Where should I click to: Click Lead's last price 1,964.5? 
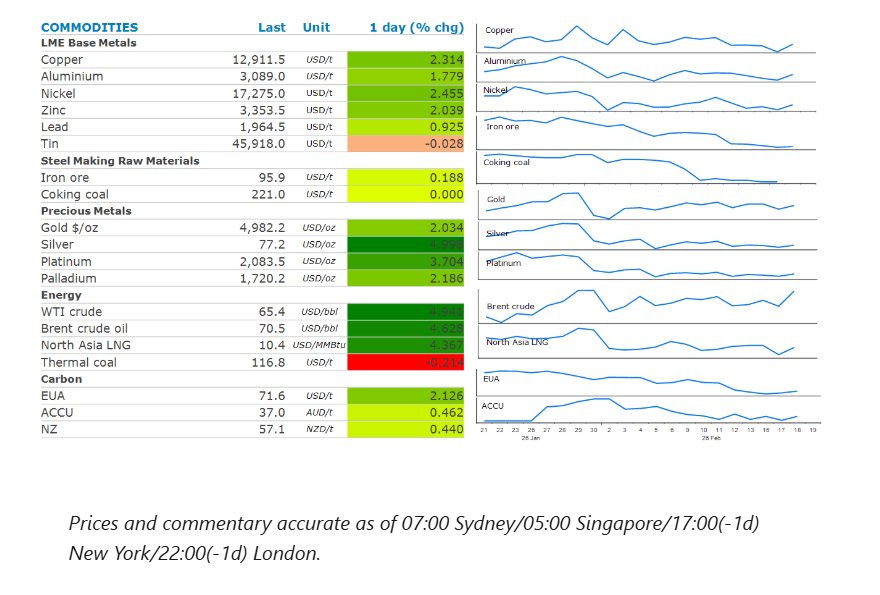point(263,127)
